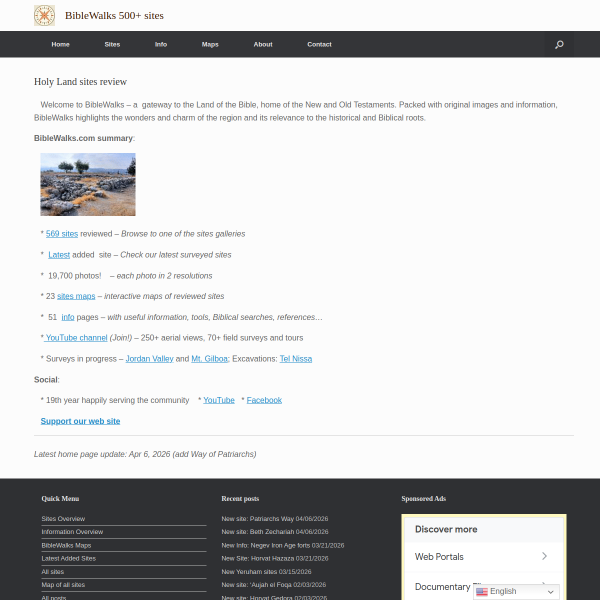Open the Info menu item
This screenshot has width=600, height=600.
(161, 45)
